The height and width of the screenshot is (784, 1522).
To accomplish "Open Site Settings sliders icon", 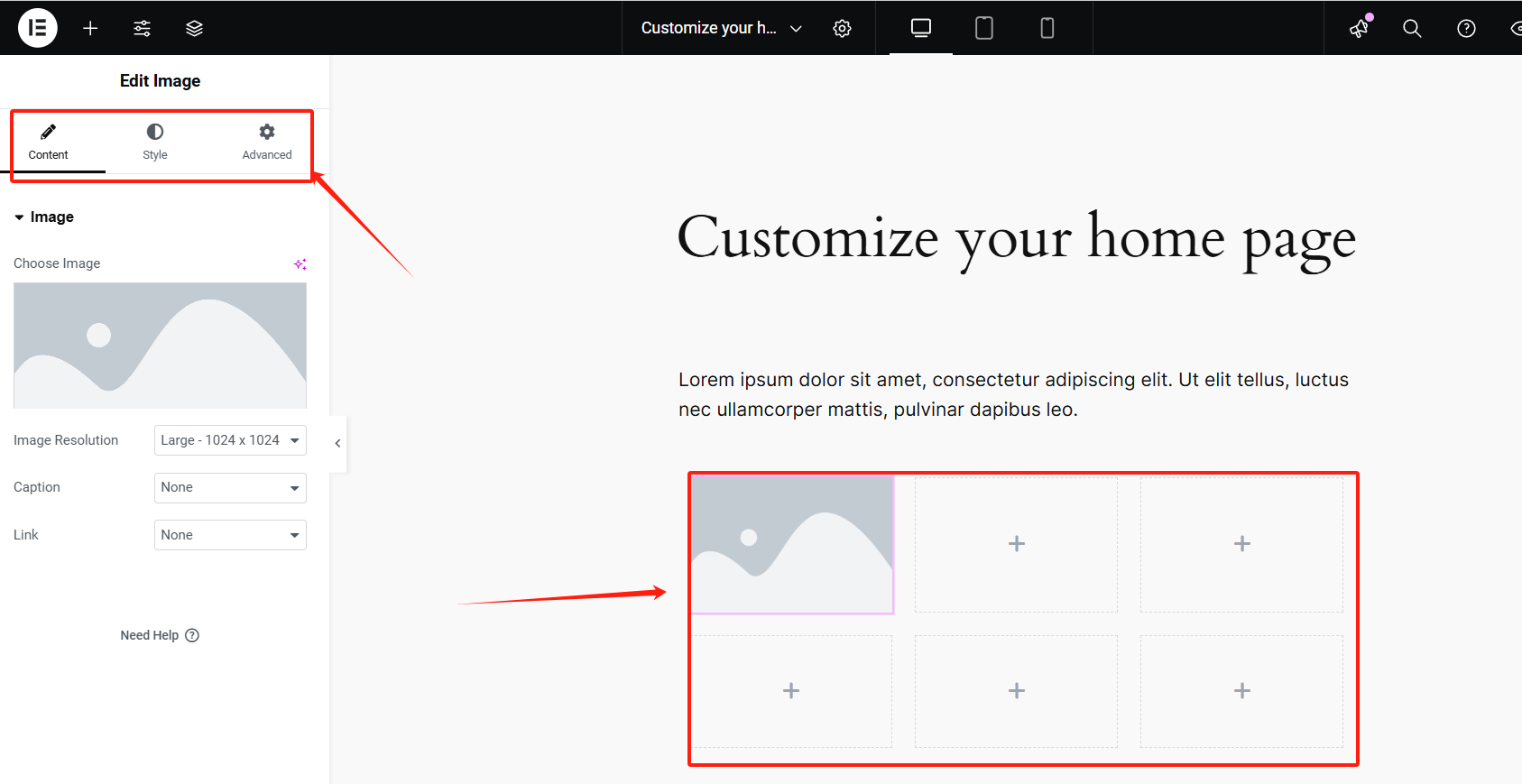I will 143,28.
